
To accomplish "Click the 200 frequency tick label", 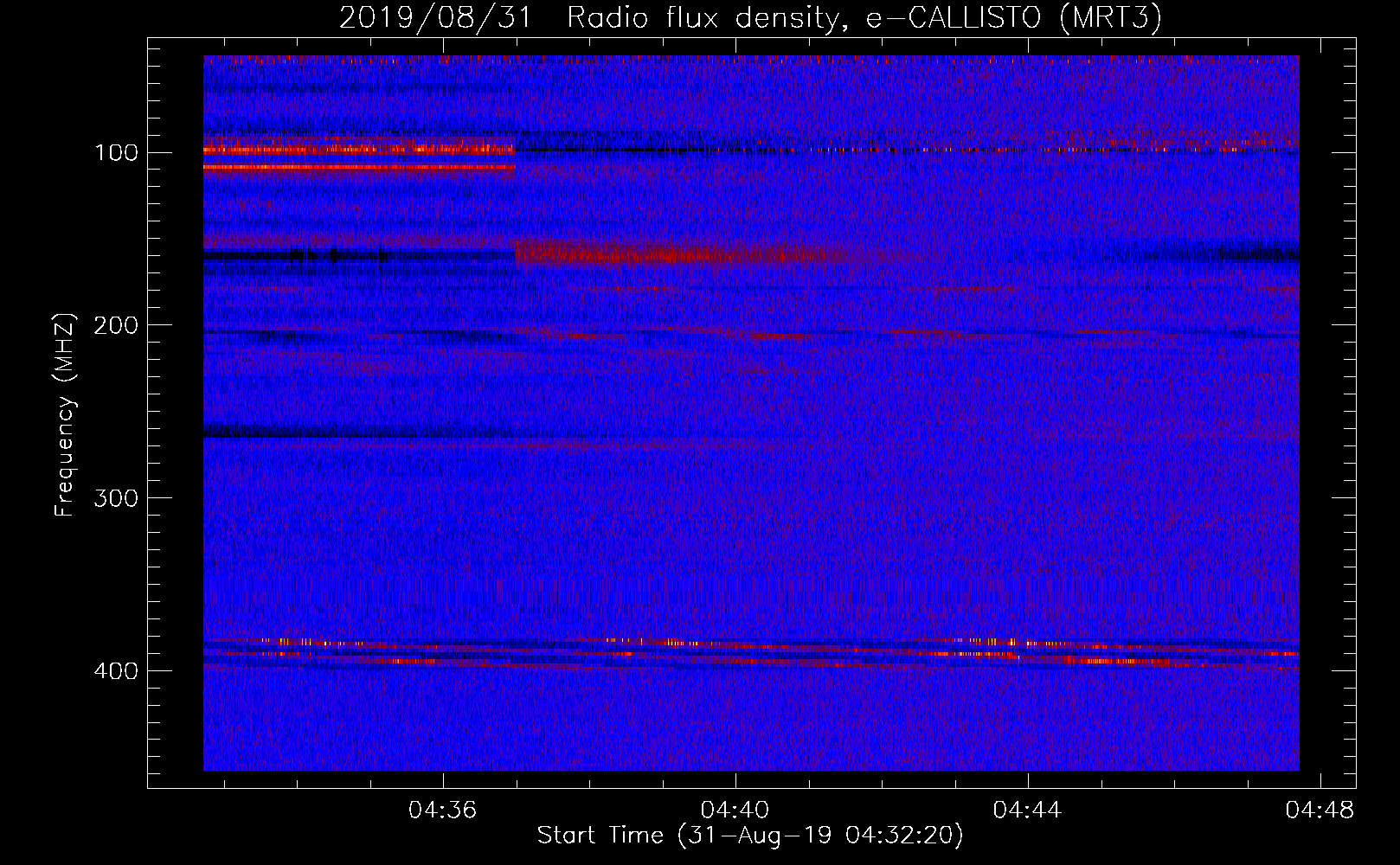I will point(116,326).
